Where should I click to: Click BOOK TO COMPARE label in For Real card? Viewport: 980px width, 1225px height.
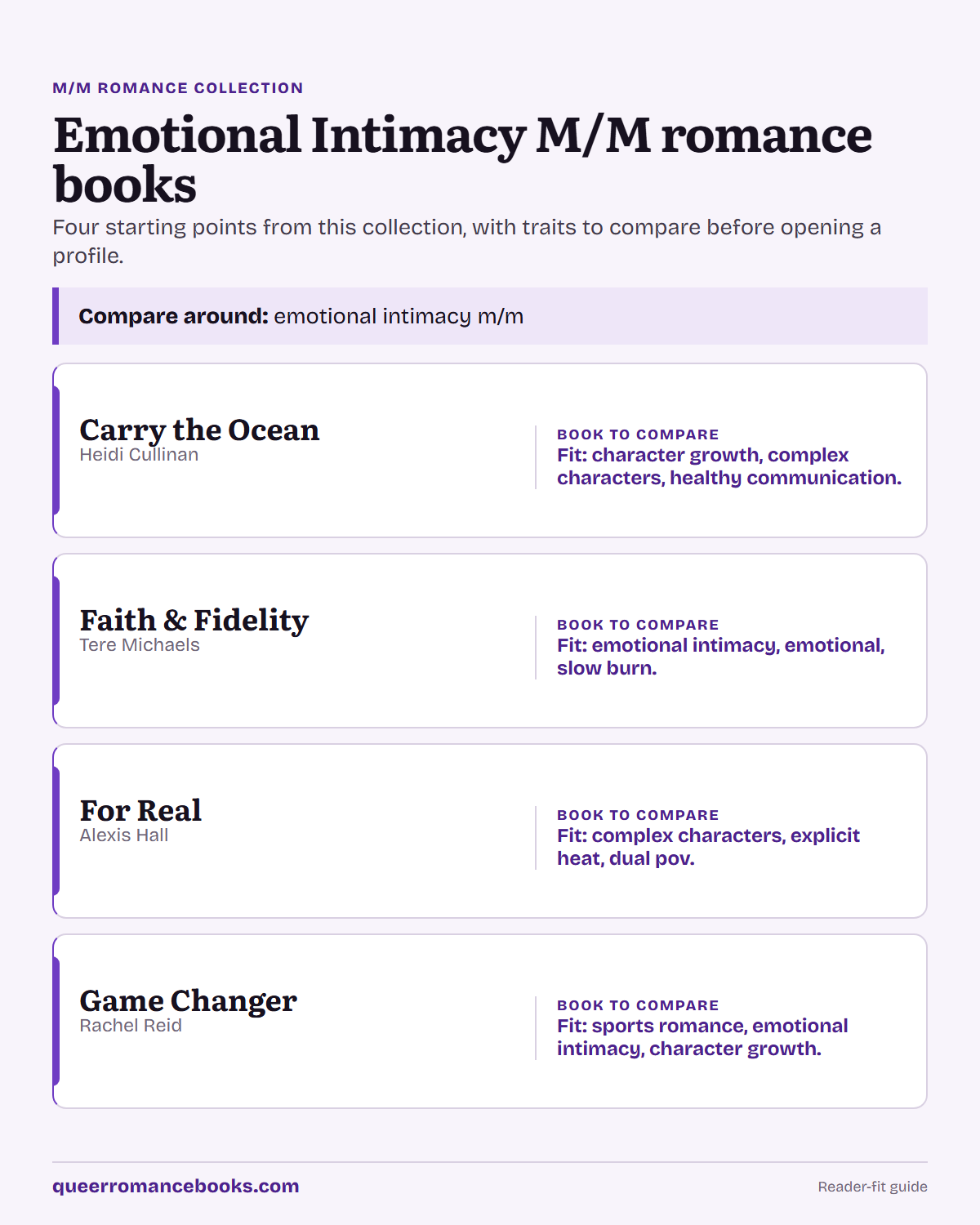(x=638, y=815)
